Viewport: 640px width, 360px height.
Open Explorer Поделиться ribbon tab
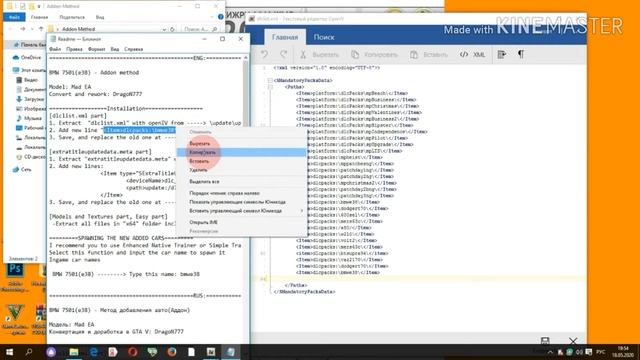pos(72,17)
